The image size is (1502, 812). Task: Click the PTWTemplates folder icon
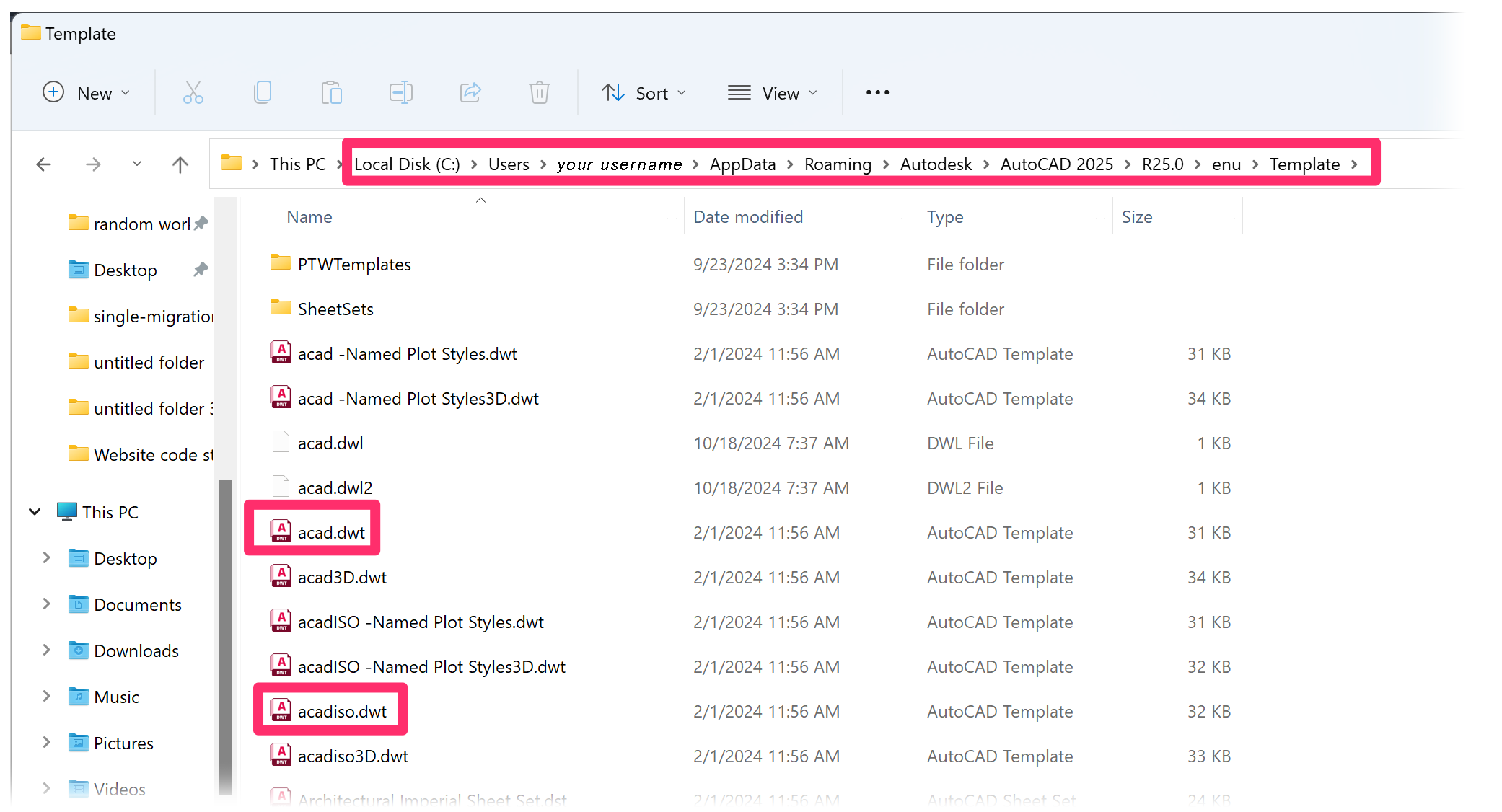(281, 262)
